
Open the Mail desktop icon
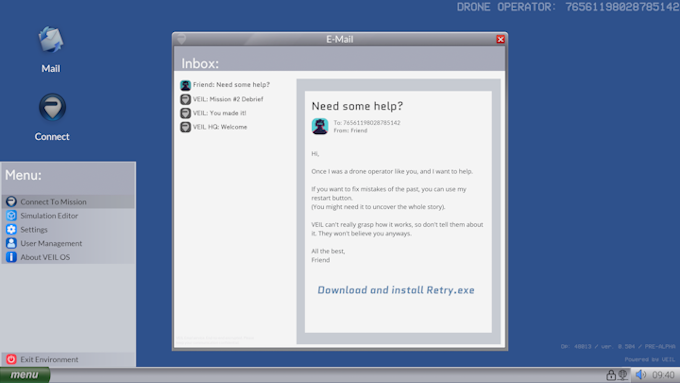click(51, 49)
